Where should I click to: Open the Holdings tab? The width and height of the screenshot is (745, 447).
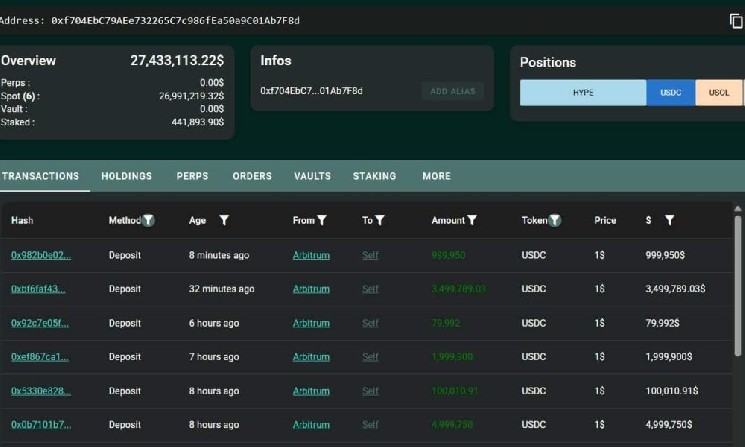126,176
